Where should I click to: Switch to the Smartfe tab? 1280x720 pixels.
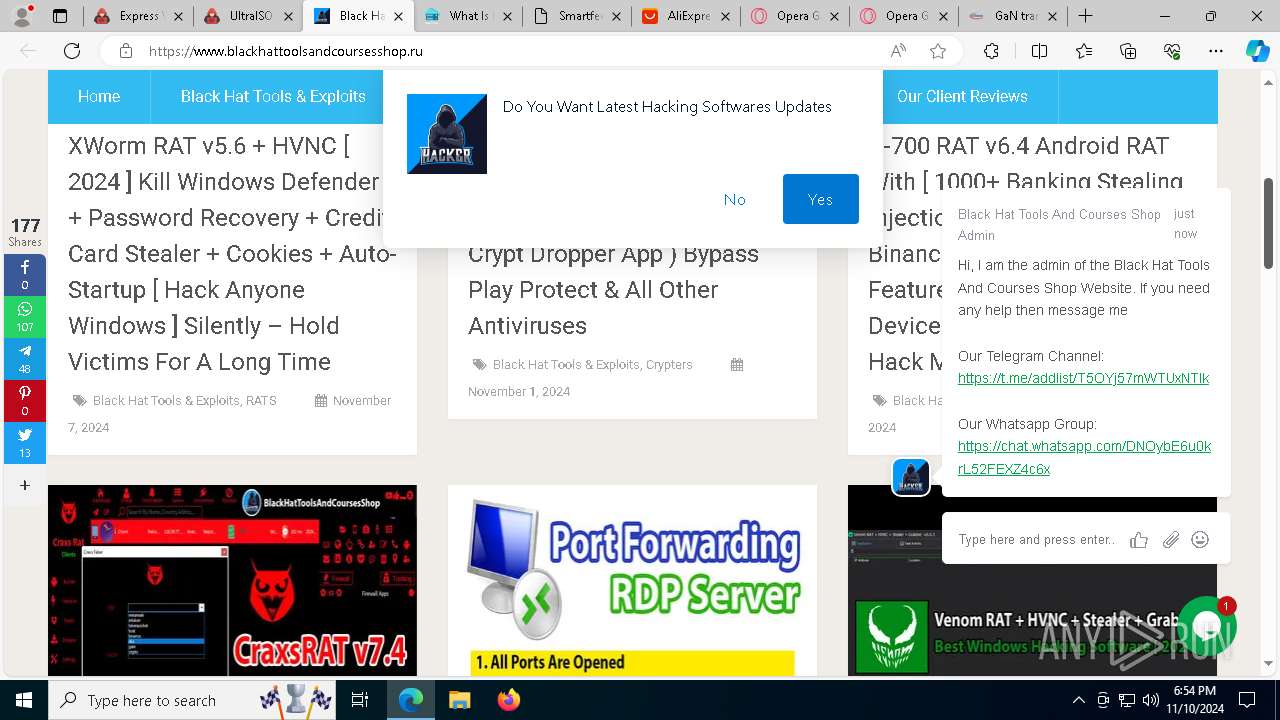(x=578, y=16)
